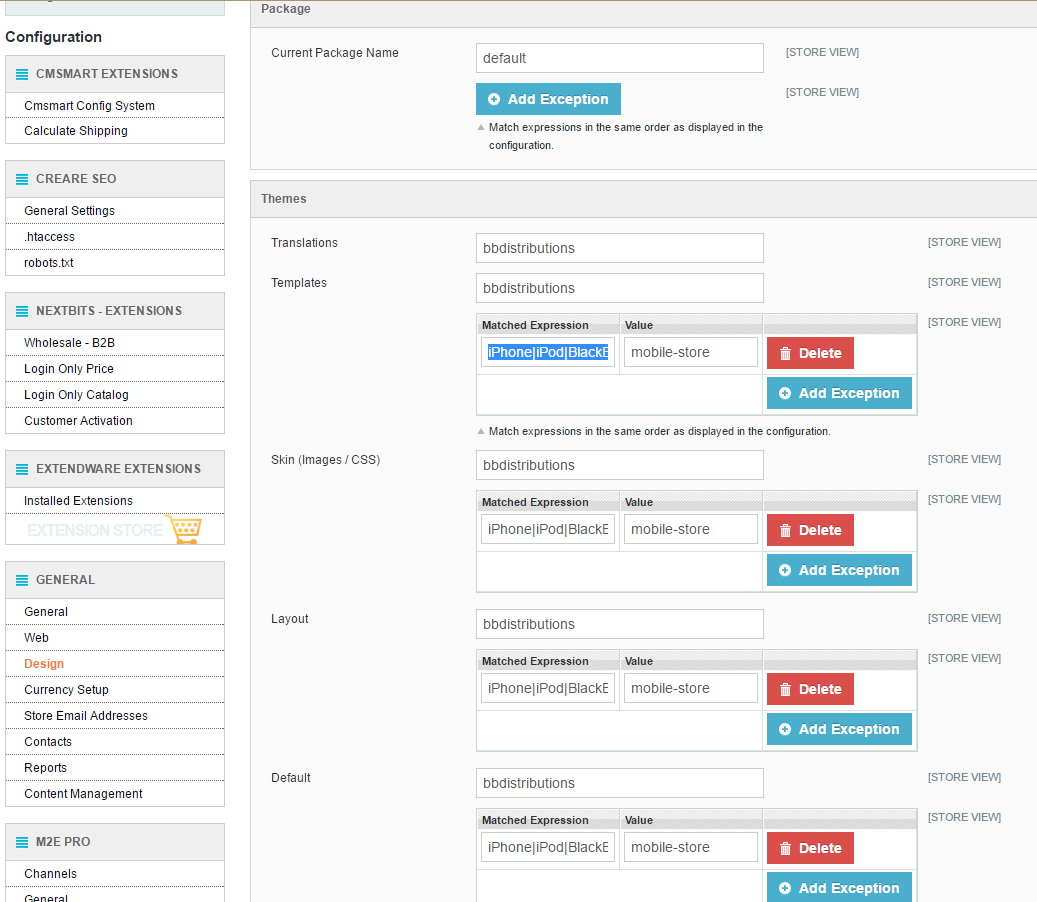Collapse the EXTENDWARE EXTENSIONS section header
This screenshot has width=1037, height=902.
[115, 469]
